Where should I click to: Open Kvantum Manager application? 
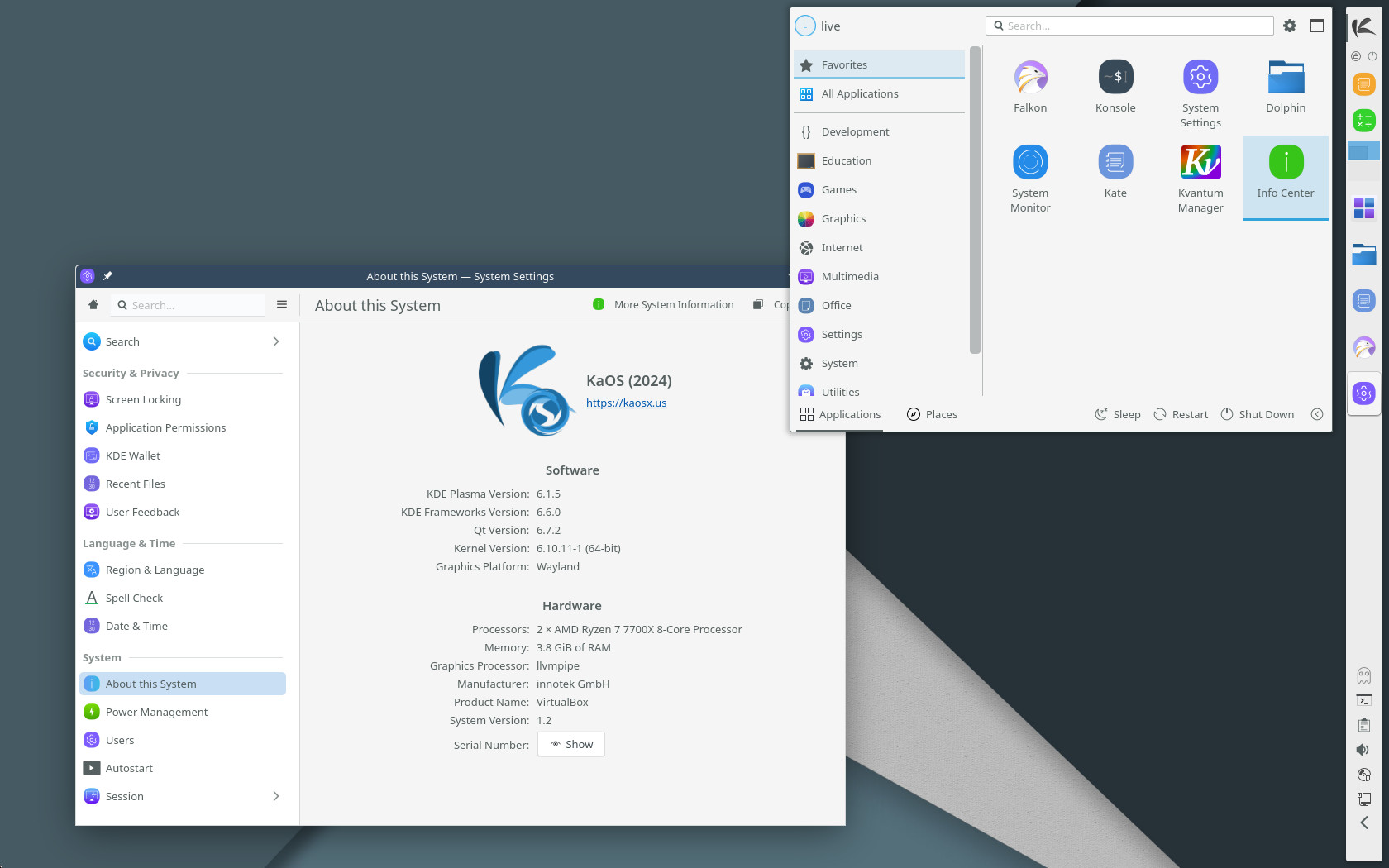pyautogui.click(x=1200, y=179)
